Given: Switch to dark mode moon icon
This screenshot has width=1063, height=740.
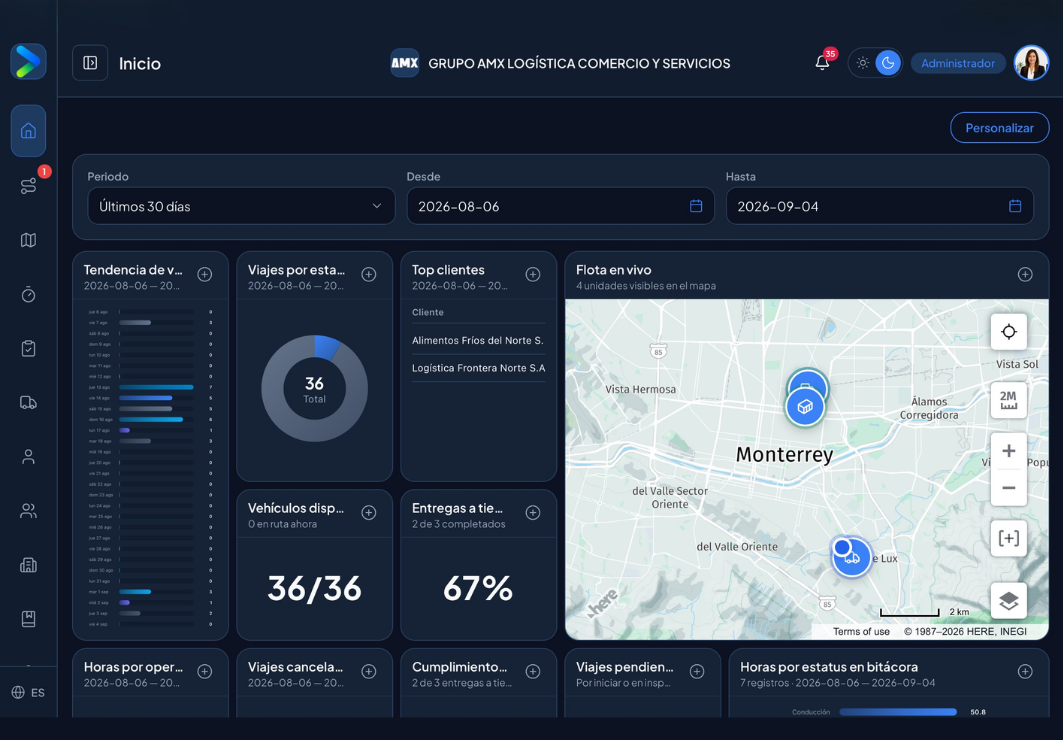Looking at the screenshot, I should 888,63.
